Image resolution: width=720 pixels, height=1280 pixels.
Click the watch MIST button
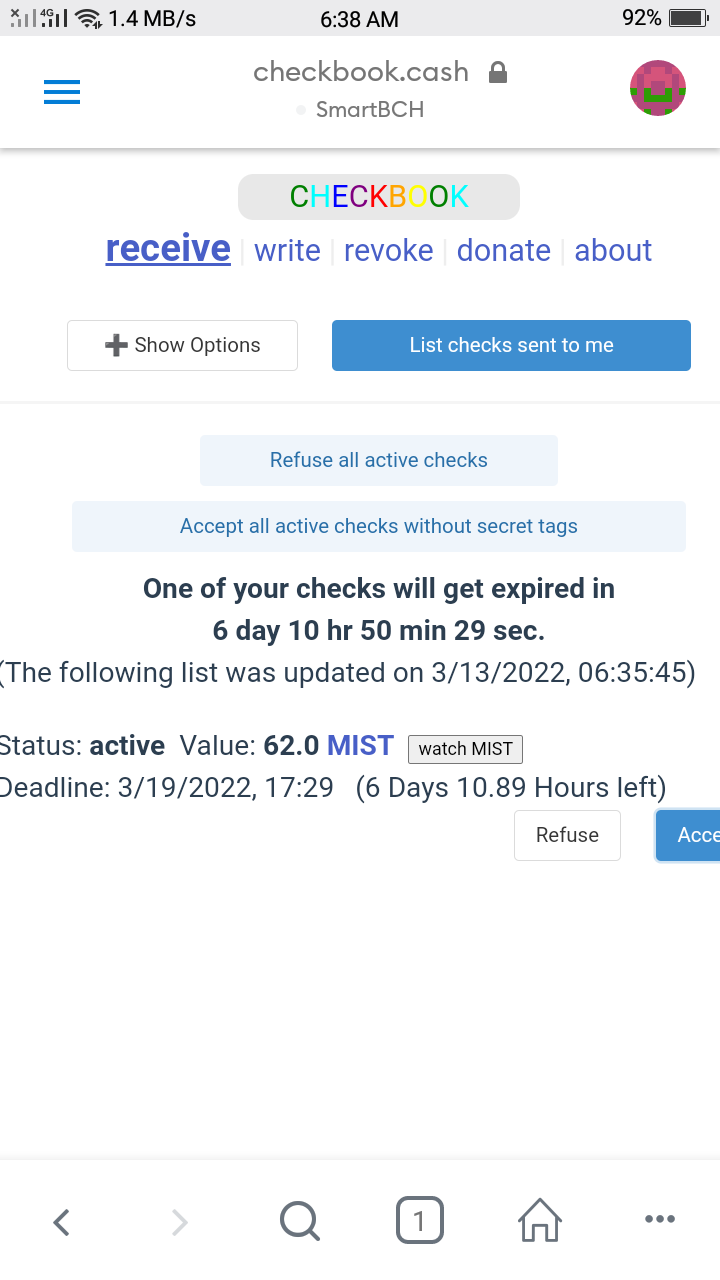pyautogui.click(x=465, y=749)
